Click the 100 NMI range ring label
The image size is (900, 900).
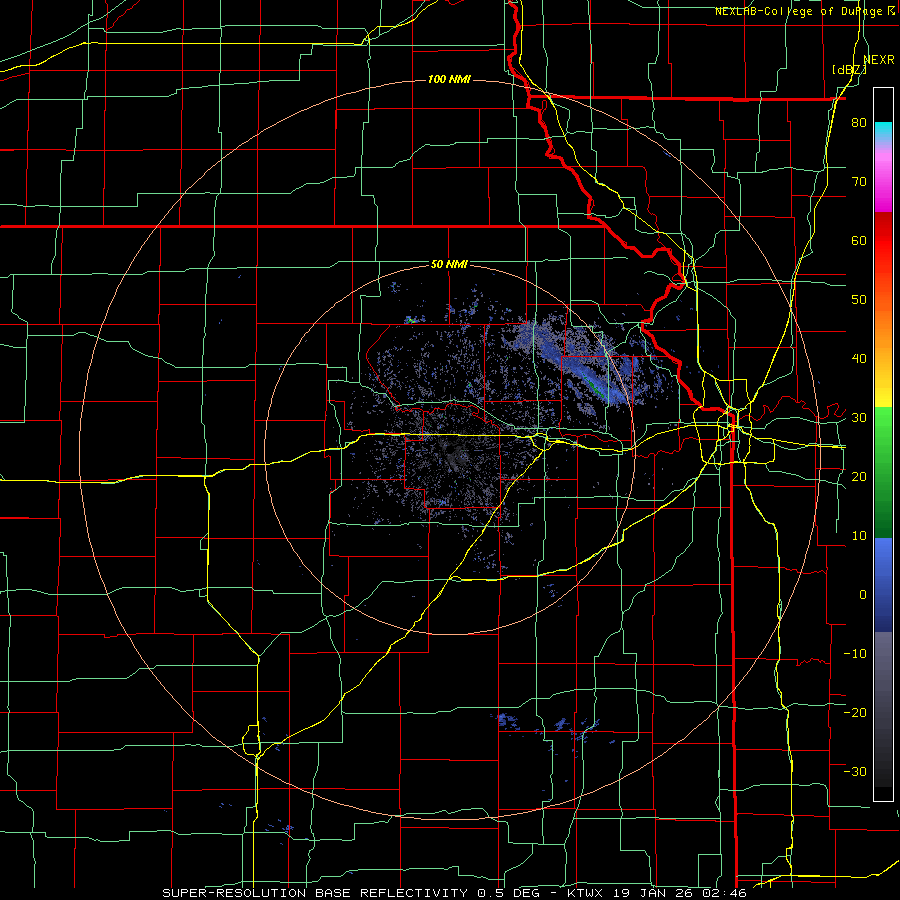pyautogui.click(x=449, y=79)
